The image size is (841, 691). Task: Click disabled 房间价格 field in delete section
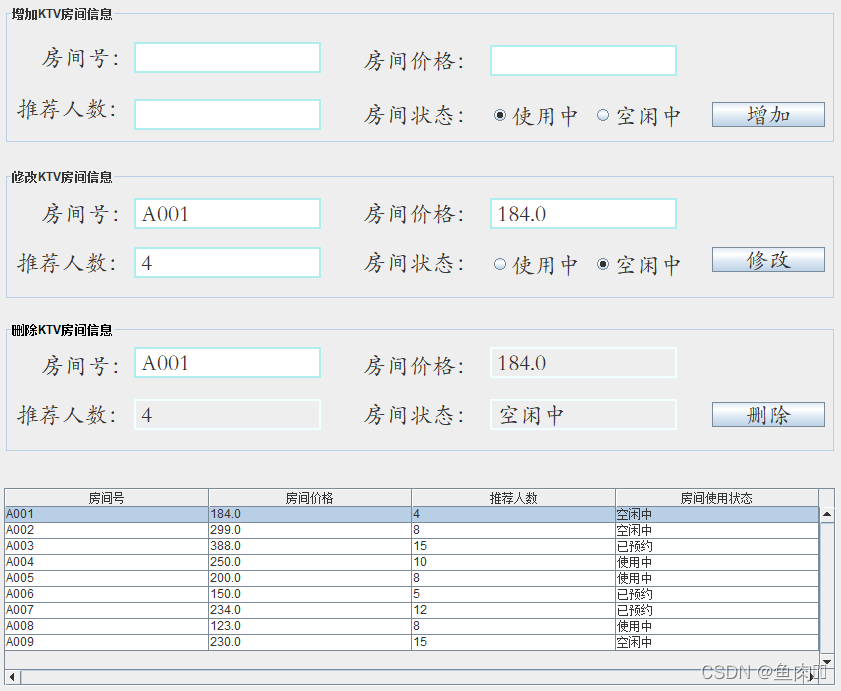pos(583,363)
